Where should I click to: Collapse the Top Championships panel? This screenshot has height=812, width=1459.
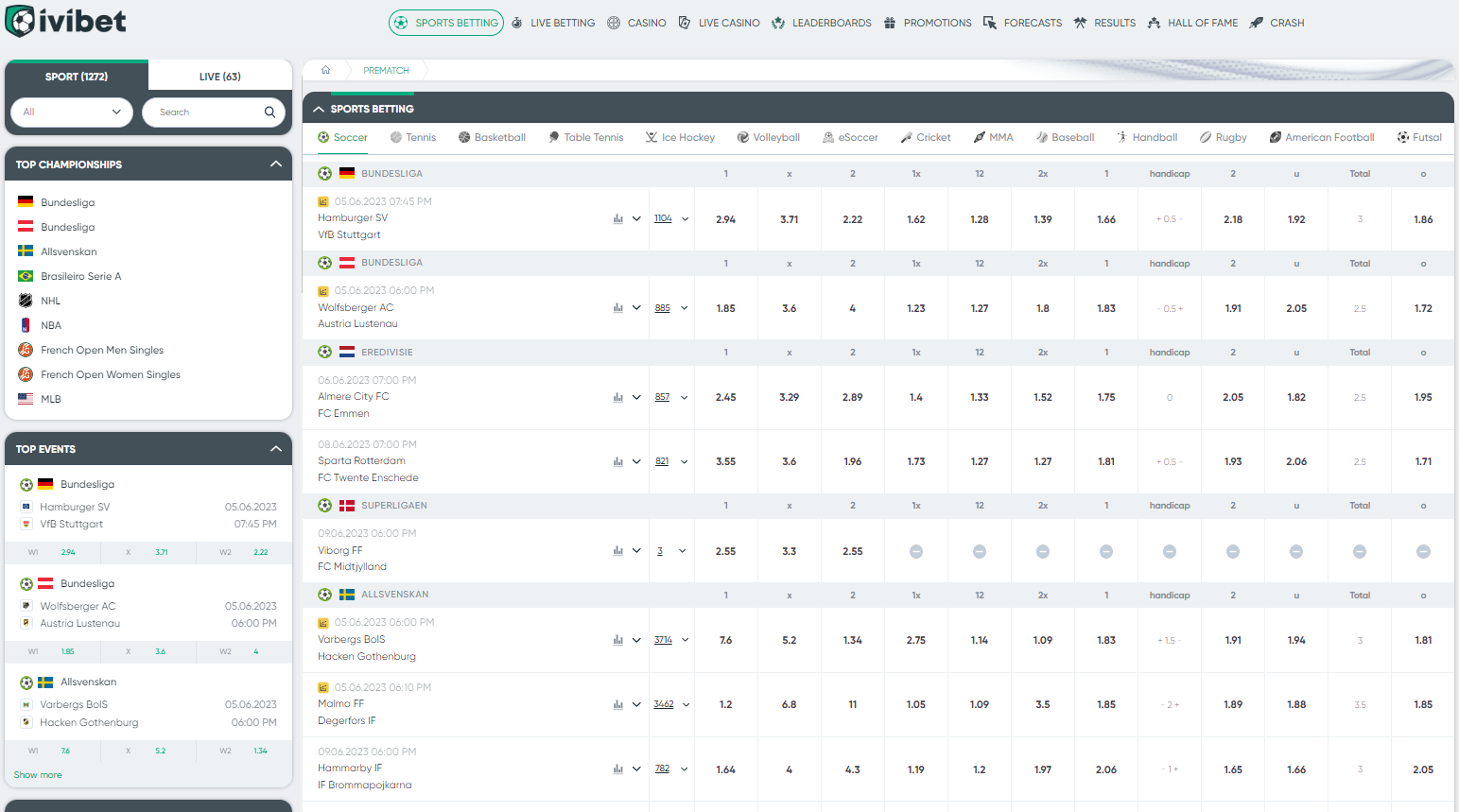point(276,164)
